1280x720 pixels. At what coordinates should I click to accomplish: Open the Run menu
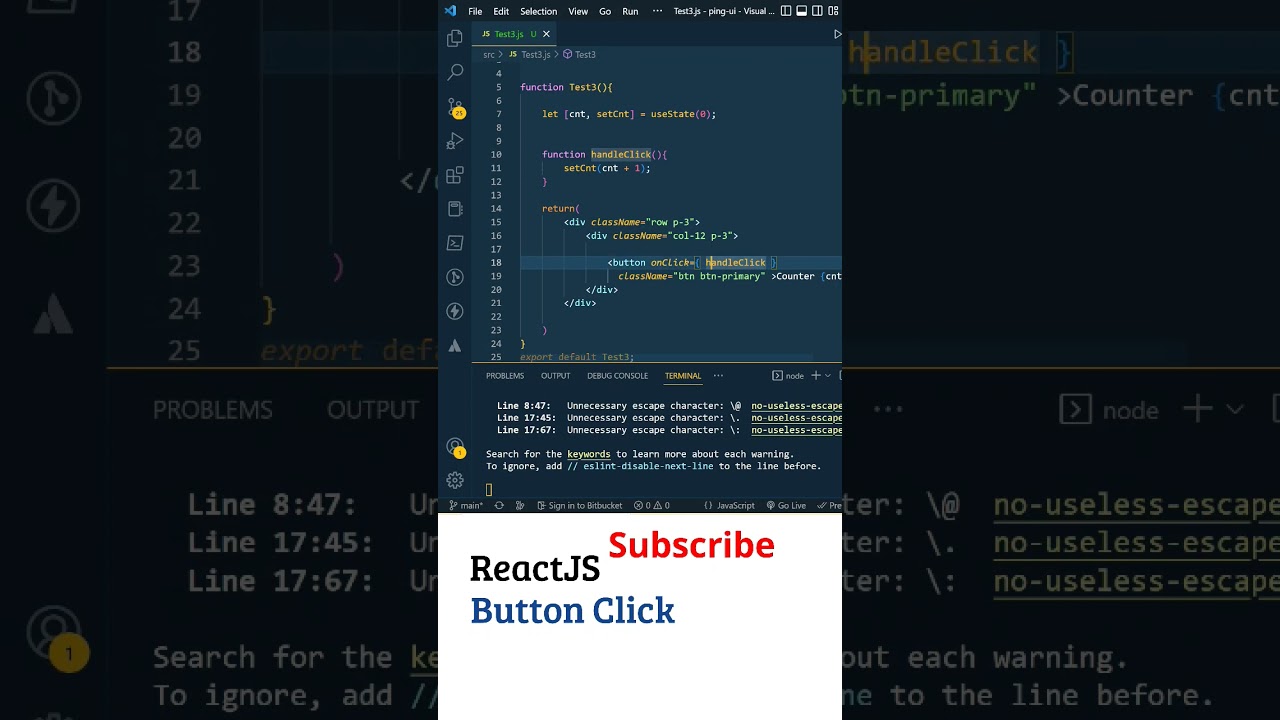point(630,11)
